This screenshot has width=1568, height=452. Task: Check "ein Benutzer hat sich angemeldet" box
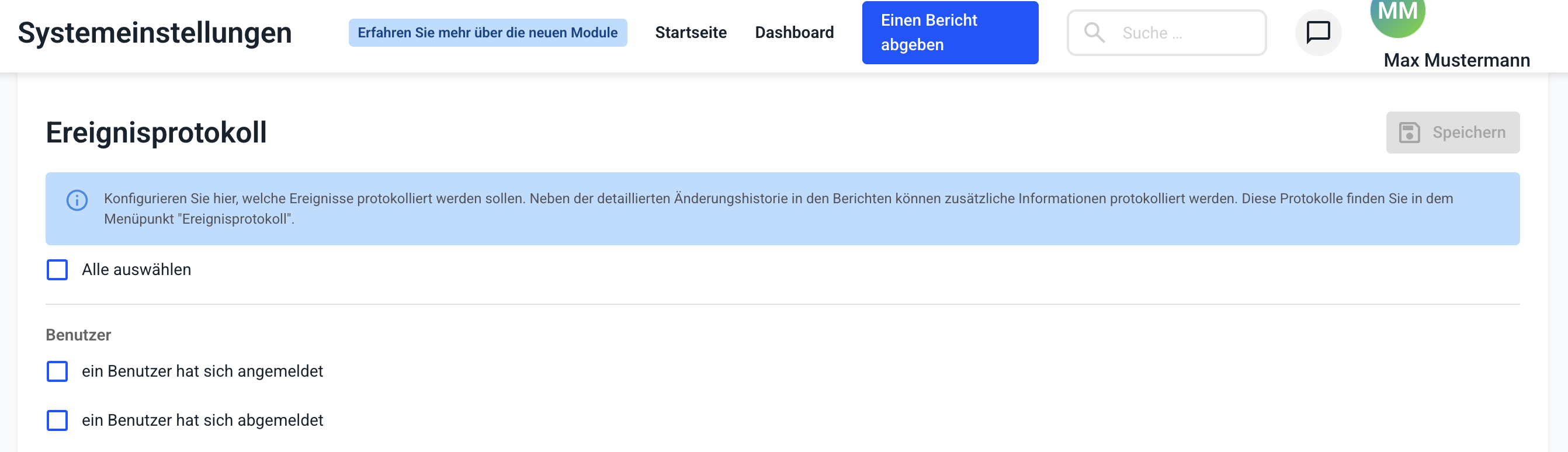pyautogui.click(x=57, y=371)
